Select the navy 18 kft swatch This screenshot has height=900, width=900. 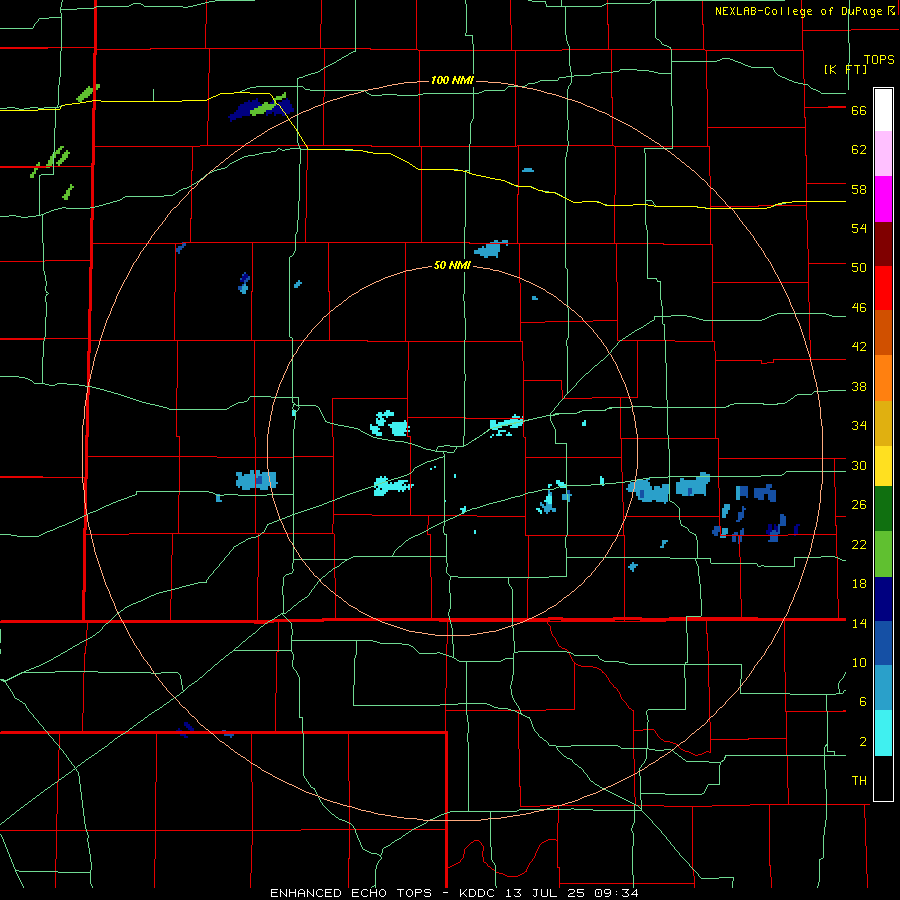pos(883,599)
